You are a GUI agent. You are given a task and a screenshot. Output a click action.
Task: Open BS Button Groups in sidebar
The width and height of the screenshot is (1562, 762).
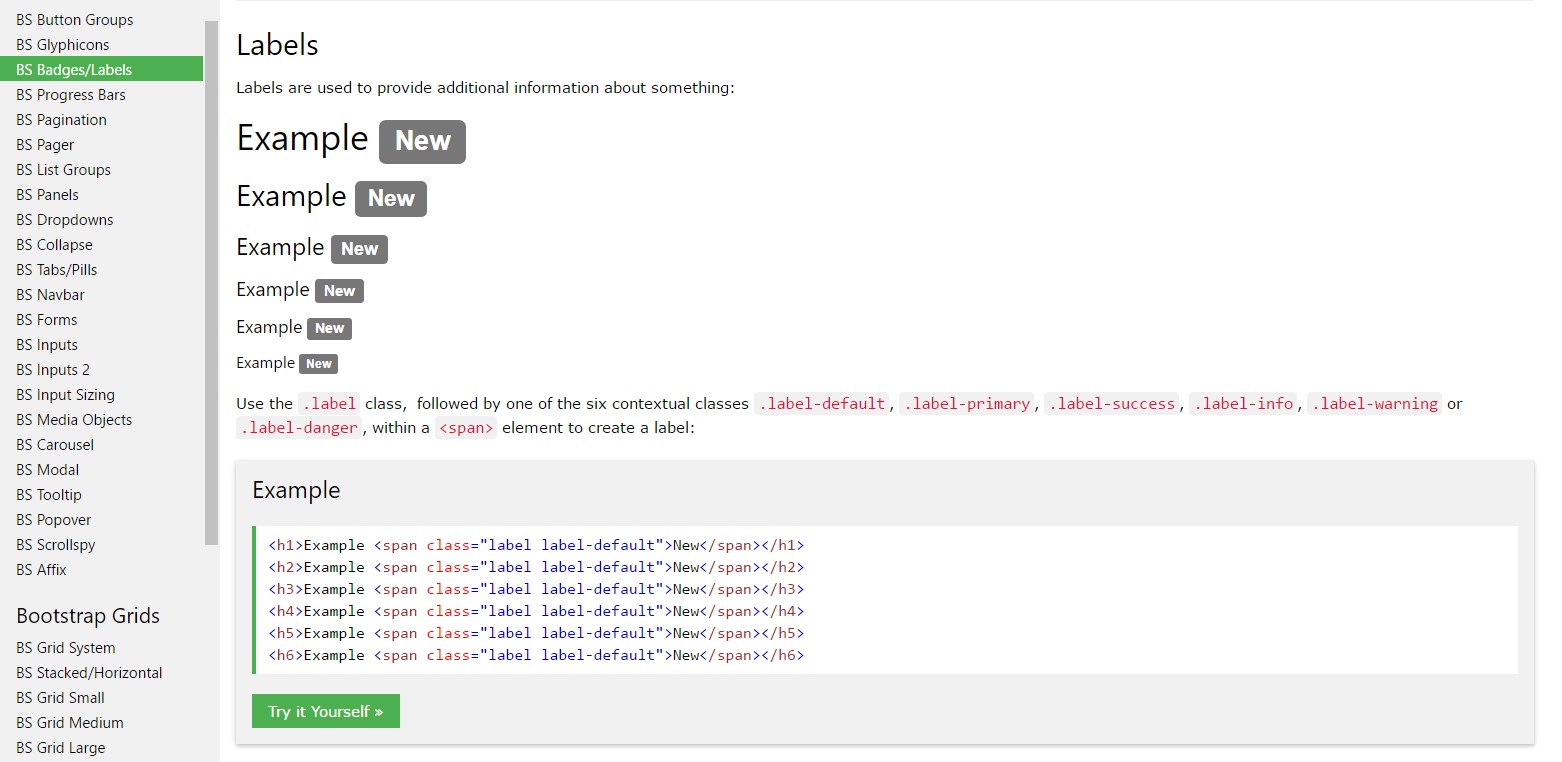click(x=74, y=20)
